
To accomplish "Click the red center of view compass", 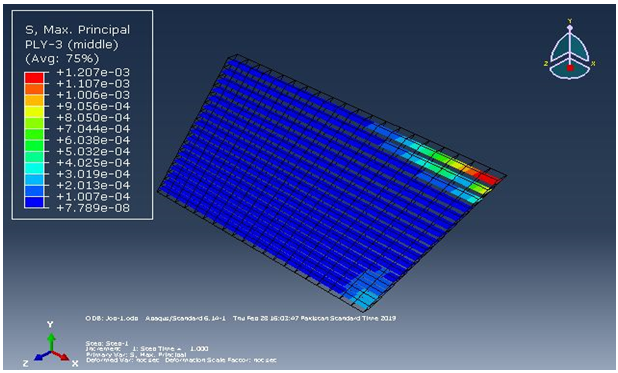I will pos(570,68).
